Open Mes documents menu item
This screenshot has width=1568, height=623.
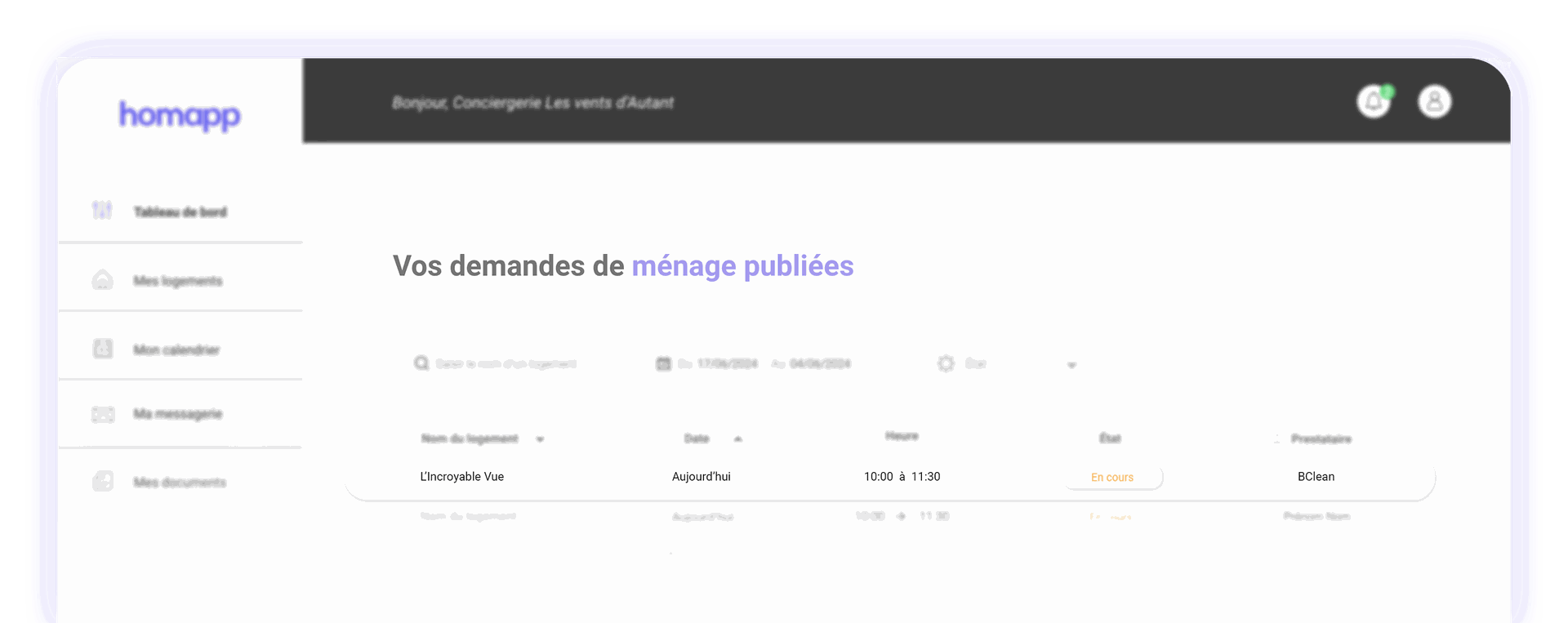[180, 482]
